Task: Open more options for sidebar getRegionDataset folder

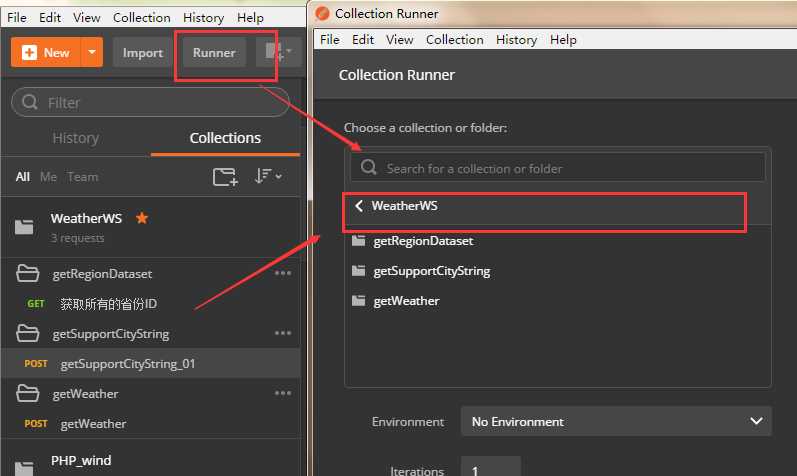Action: (283, 273)
